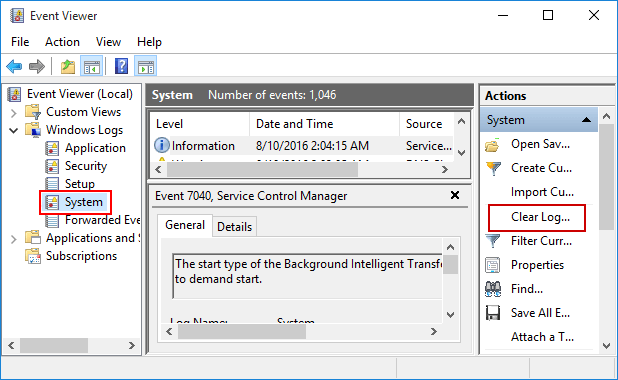Expand the Custom Views tree node
Screen dimensions: 618x380
pyautogui.click(x=14, y=113)
